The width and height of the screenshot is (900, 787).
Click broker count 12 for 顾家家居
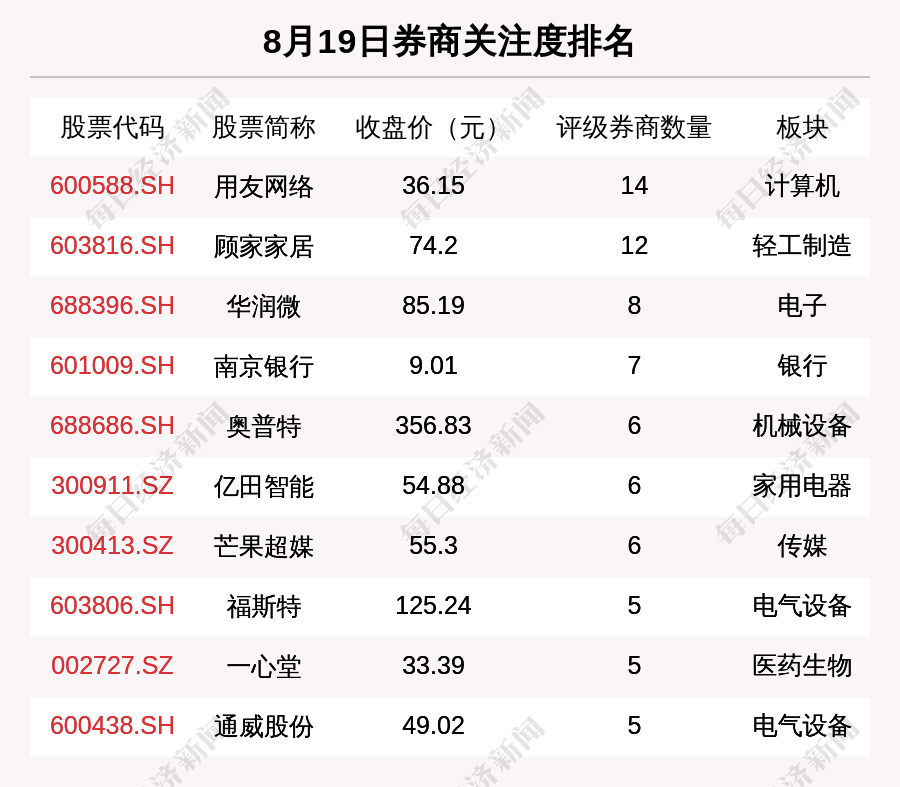634,246
